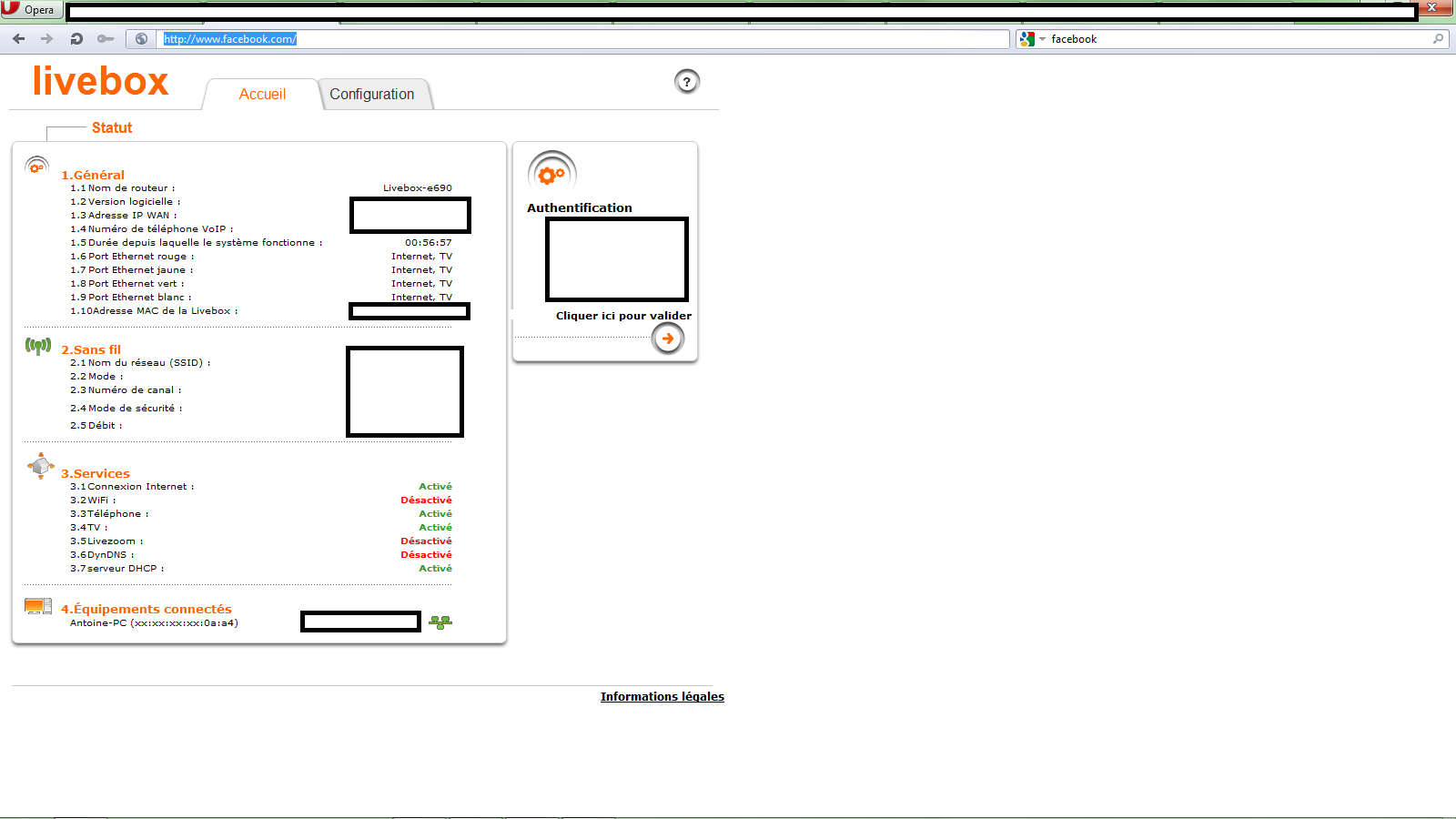Image resolution: width=1456 pixels, height=819 pixels.
Task: Click the TV Activé status
Action: [x=436, y=528]
